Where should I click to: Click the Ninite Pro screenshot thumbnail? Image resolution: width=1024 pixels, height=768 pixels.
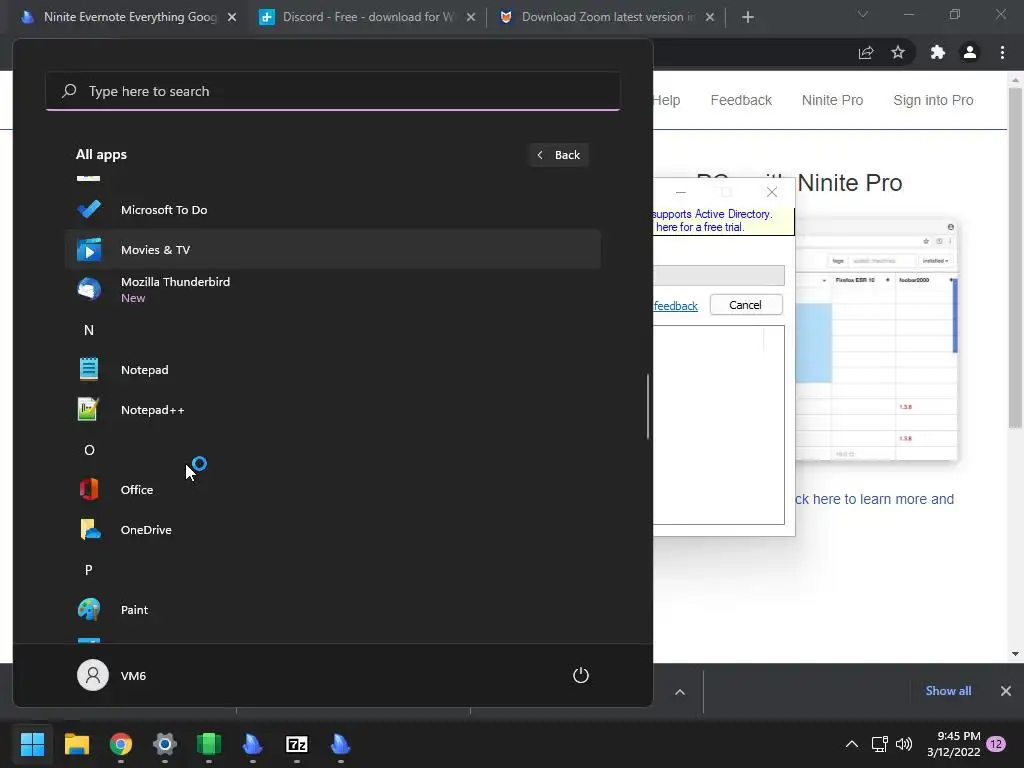pyautogui.click(x=876, y=340)
